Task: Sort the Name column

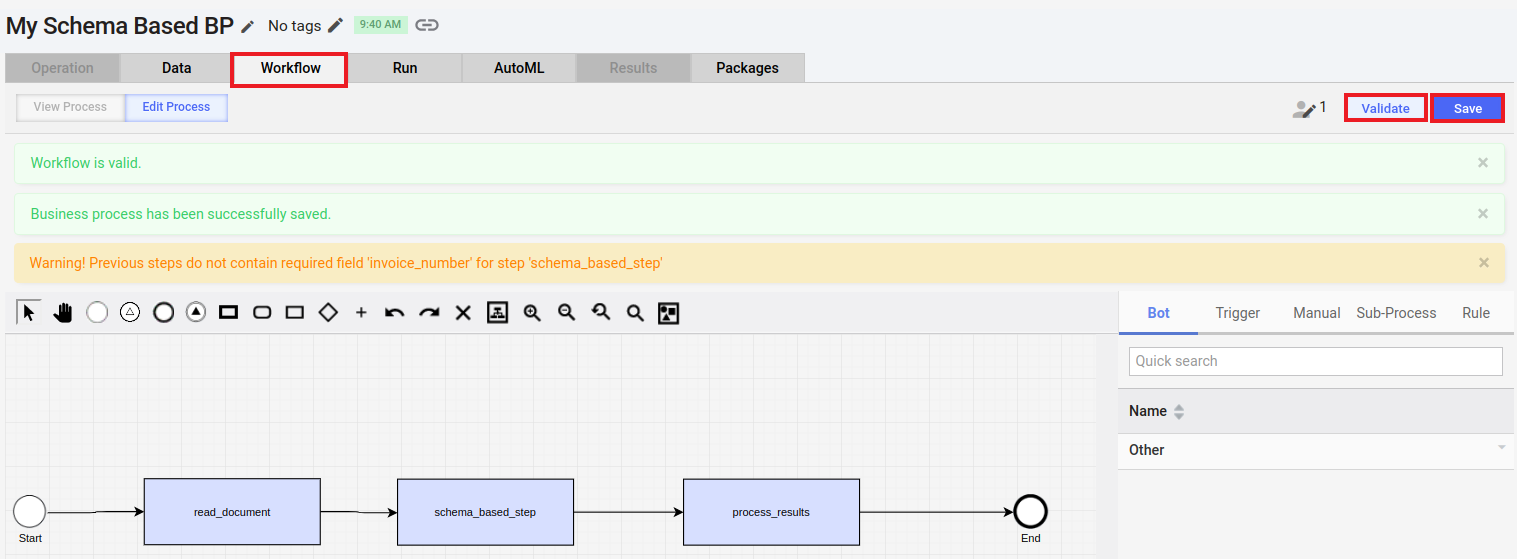Action: click(1178, 411)
